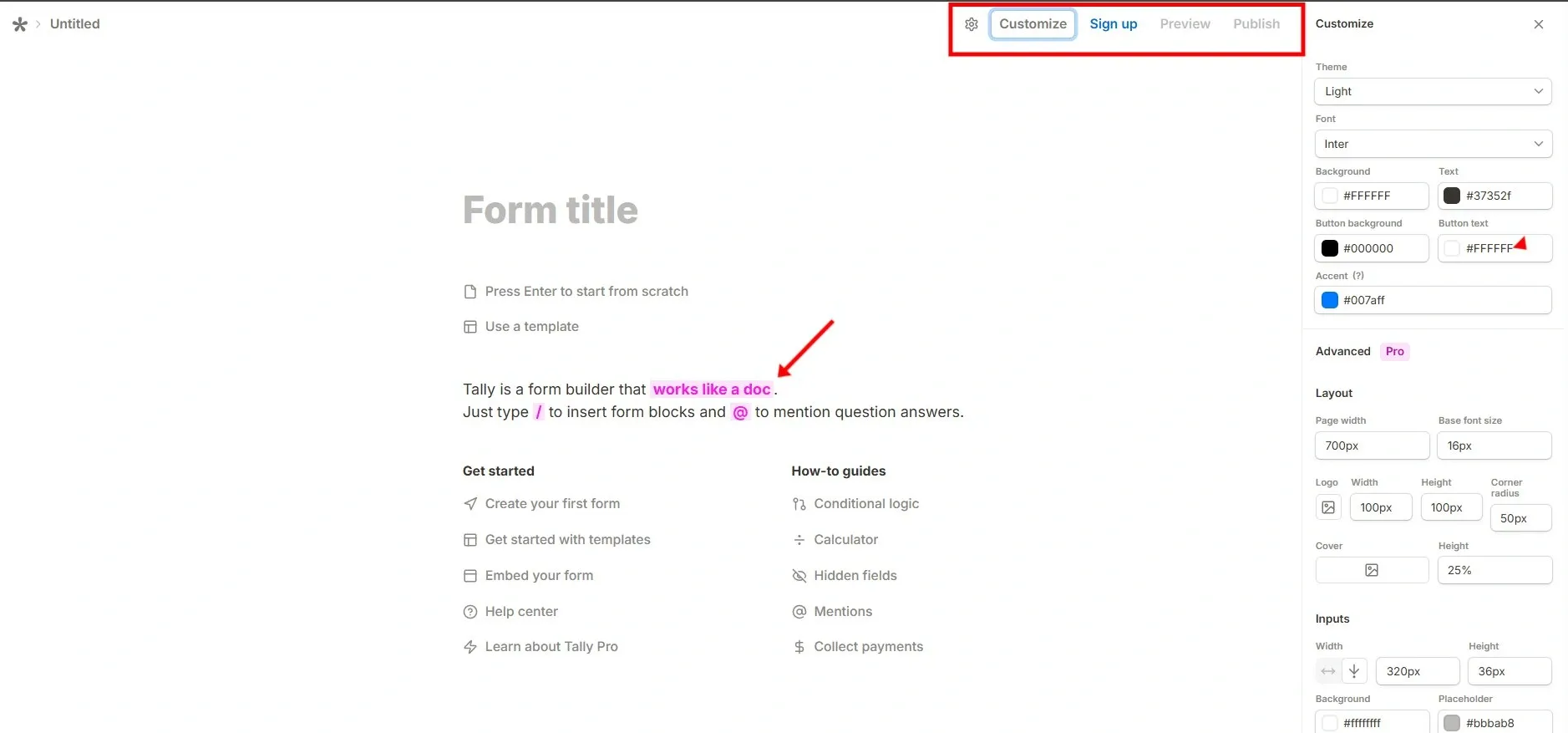Open form settings gear icon
This screenshot has width=1568, height=733.
(x=971, y=24)
